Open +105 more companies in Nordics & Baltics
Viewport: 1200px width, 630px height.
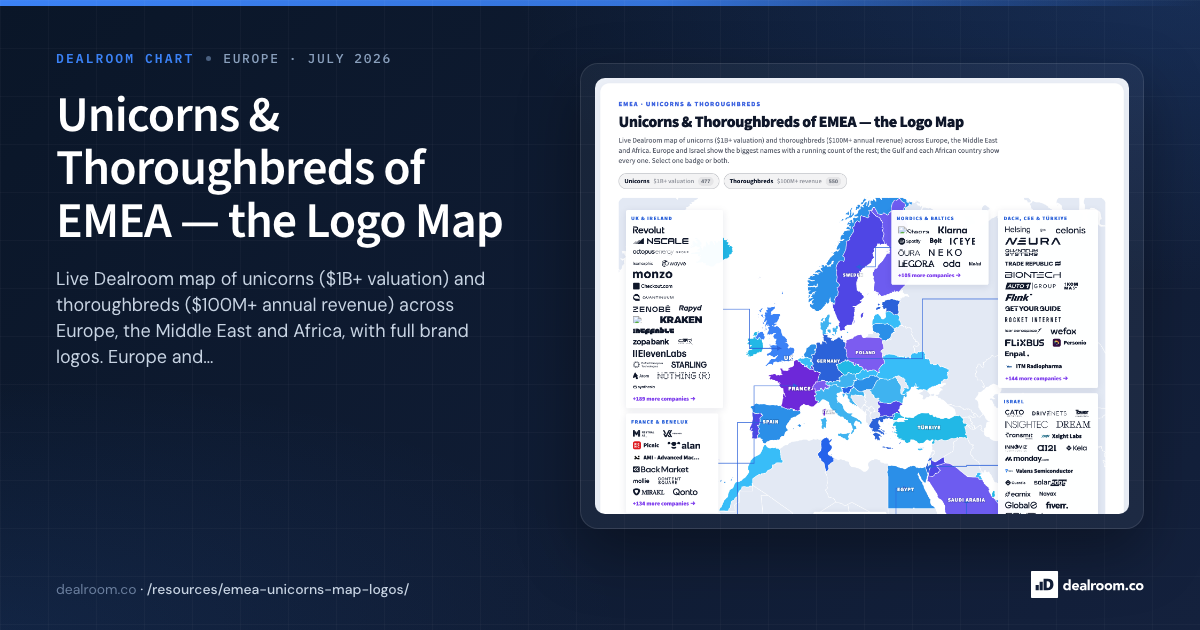[x=929, y=275]
